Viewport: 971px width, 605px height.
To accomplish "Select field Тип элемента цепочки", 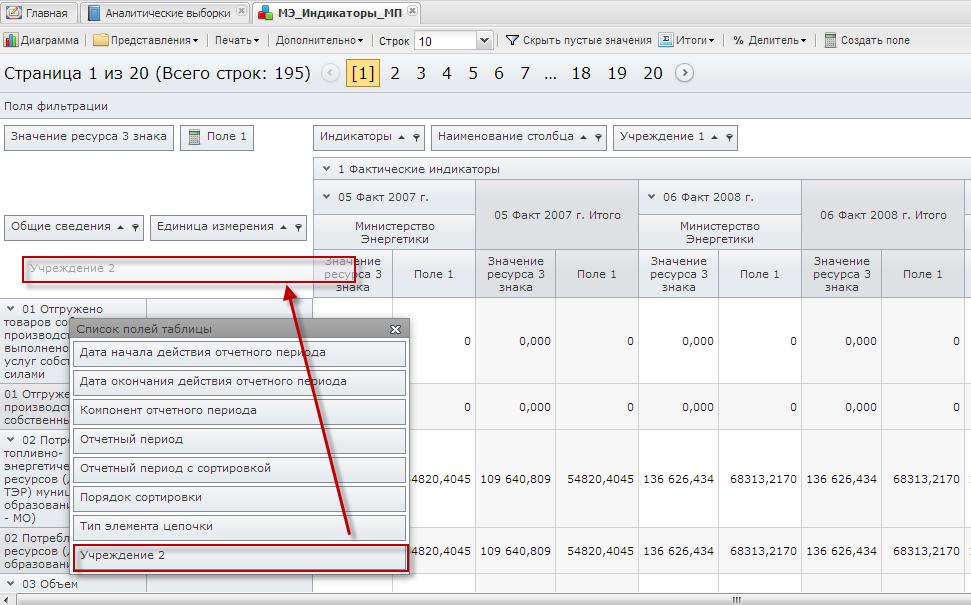I will coord(240,528).
